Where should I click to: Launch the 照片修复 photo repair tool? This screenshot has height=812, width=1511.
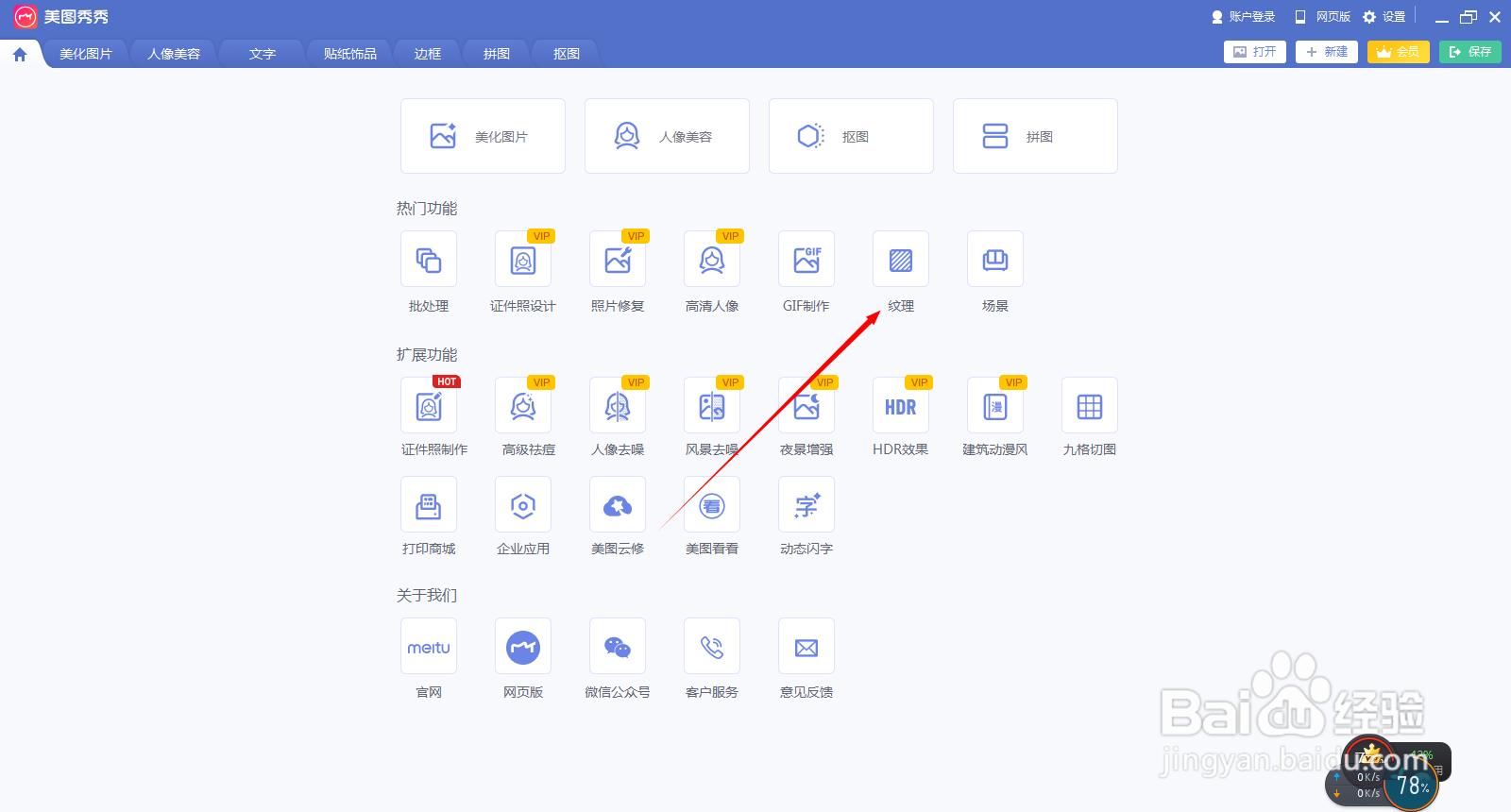618,260
